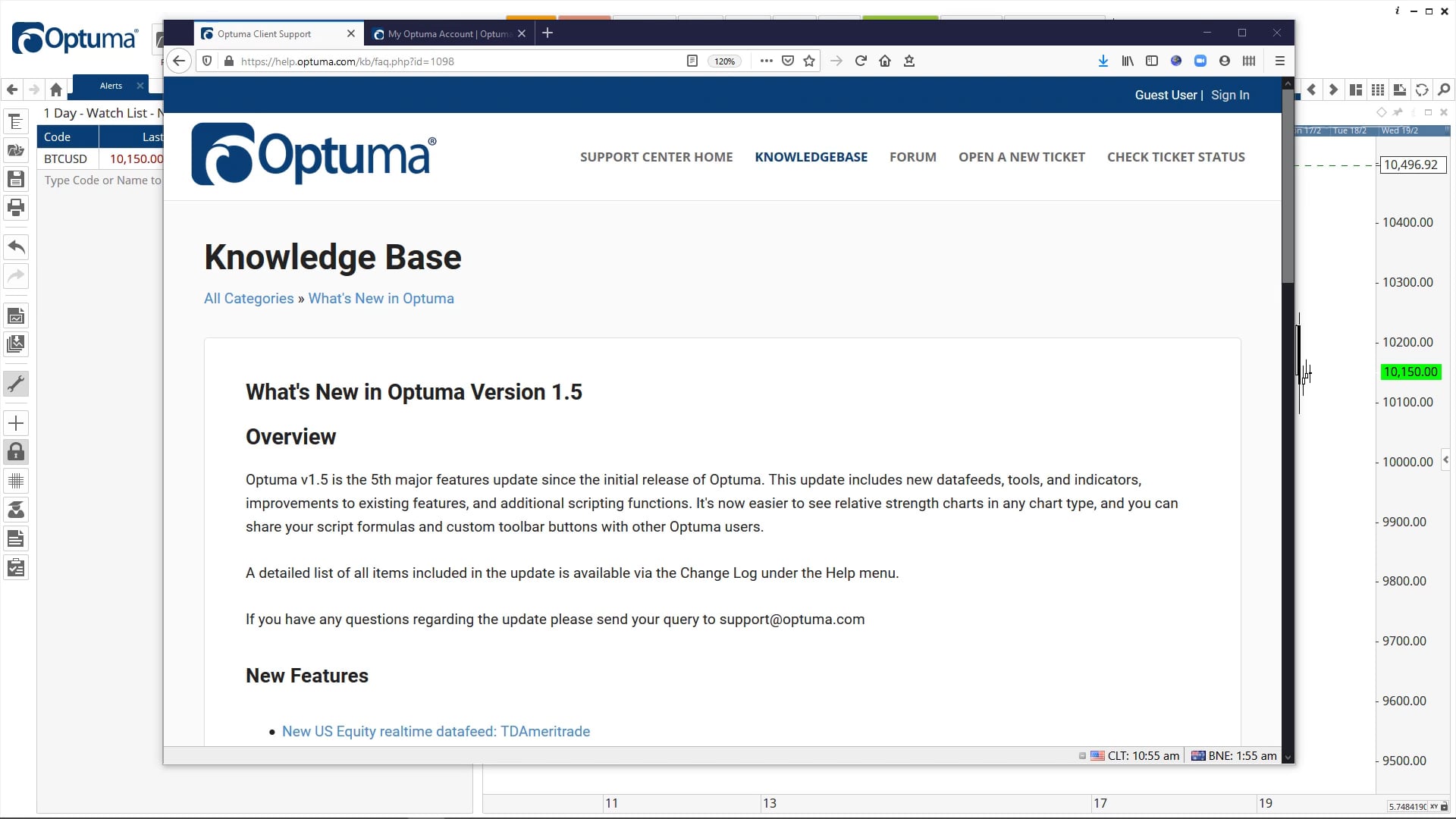Close the Alerts tab in Optuma
1456x819 pixels.
pyautogui.click(x=140, y=86)
